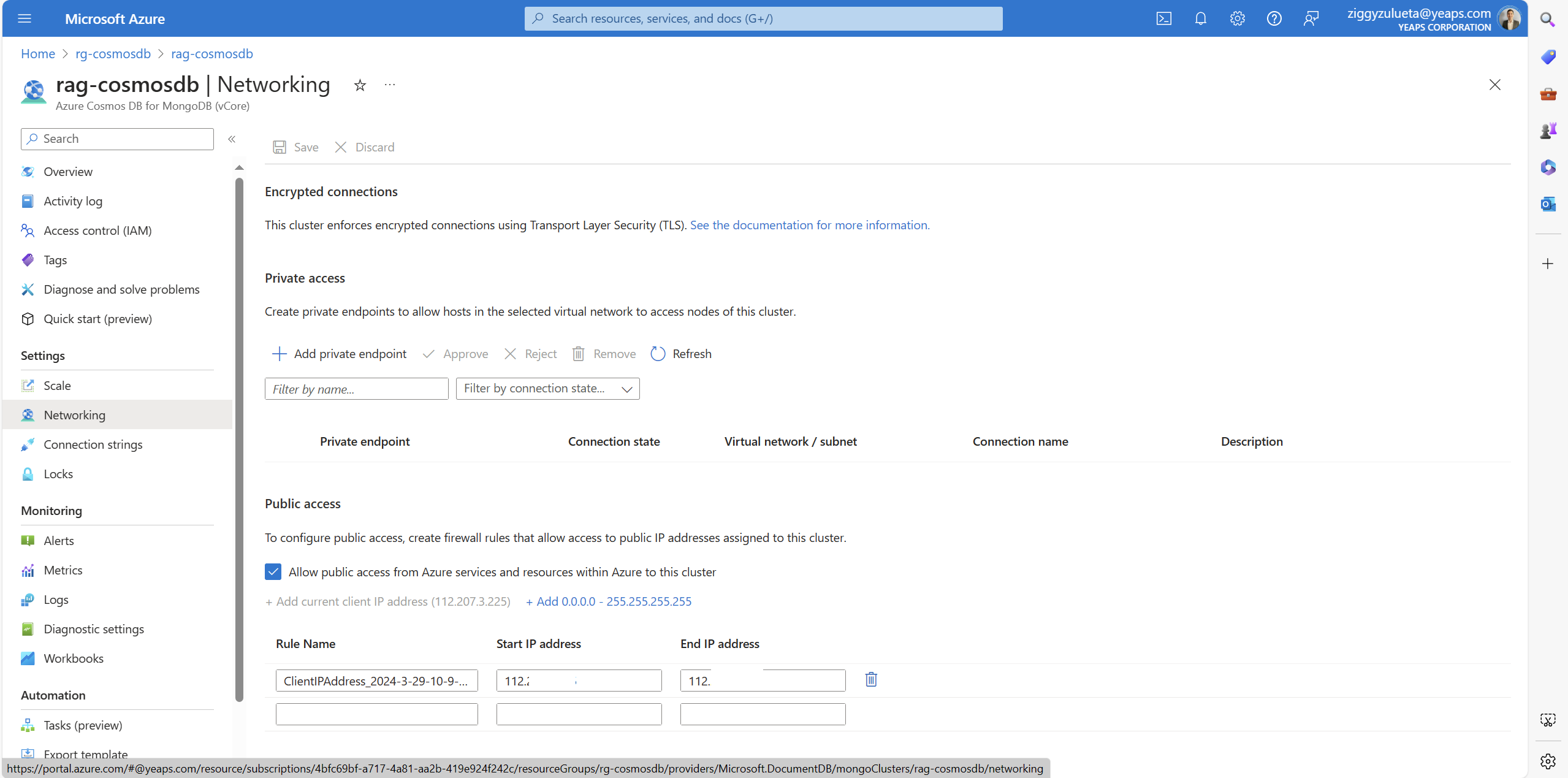Delete the ClientIPAddress firewall rule
This screenshot has width=1568, height=778.
(x=870, y=679)
